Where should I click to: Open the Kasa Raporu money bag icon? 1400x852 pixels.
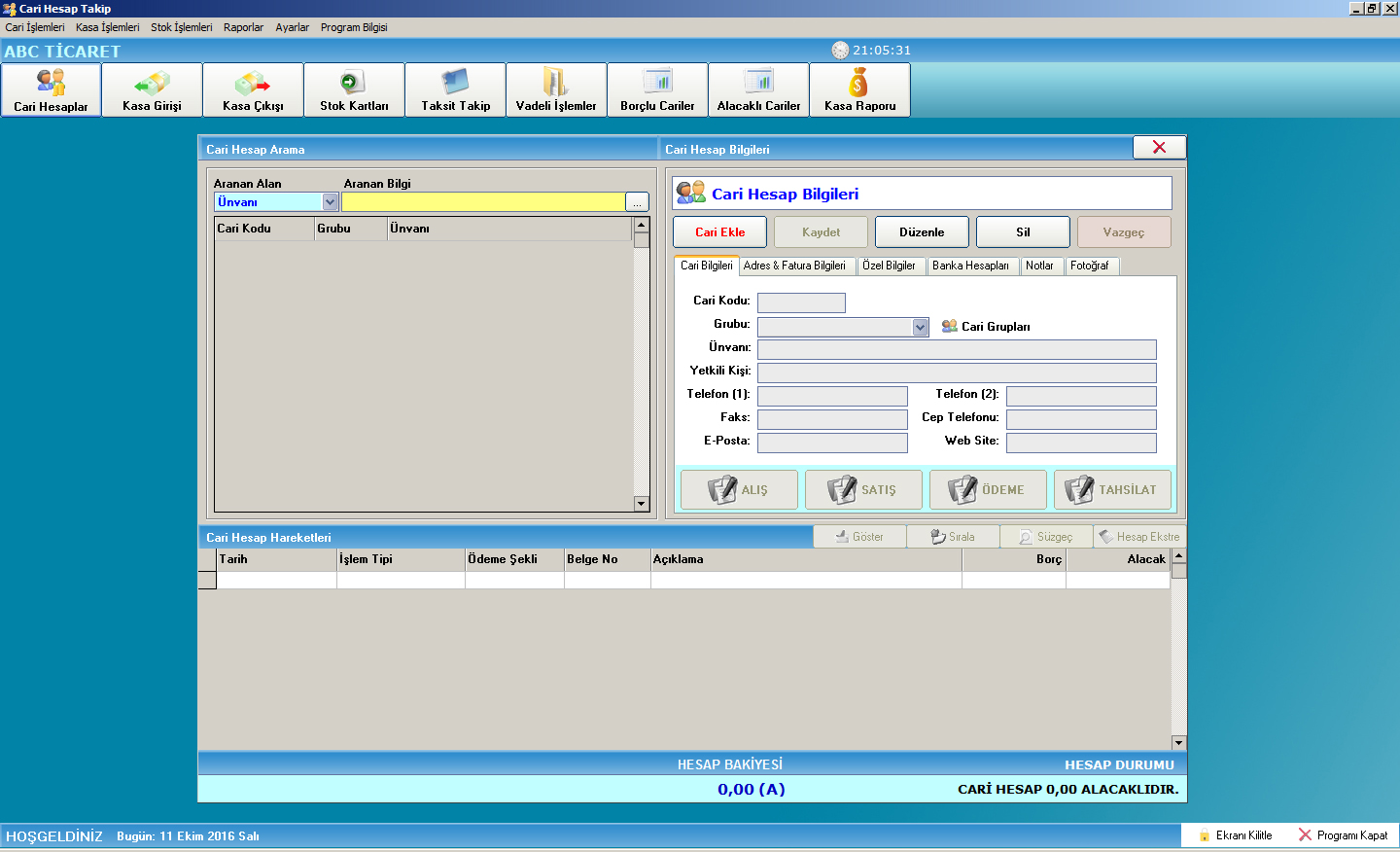point(859,89)
